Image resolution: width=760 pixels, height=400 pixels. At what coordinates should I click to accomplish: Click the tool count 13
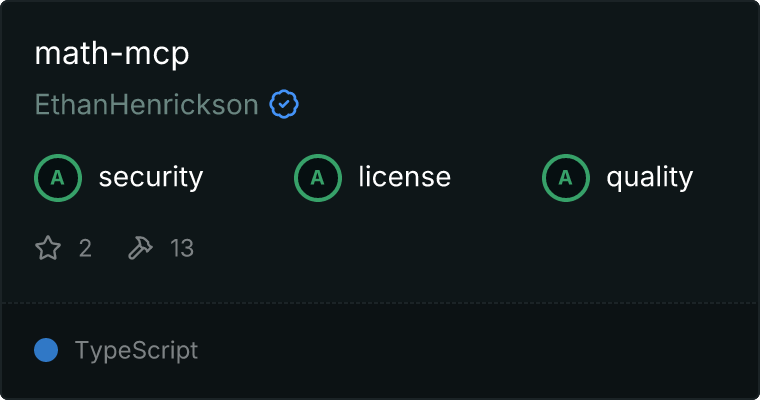click(182, 248)
